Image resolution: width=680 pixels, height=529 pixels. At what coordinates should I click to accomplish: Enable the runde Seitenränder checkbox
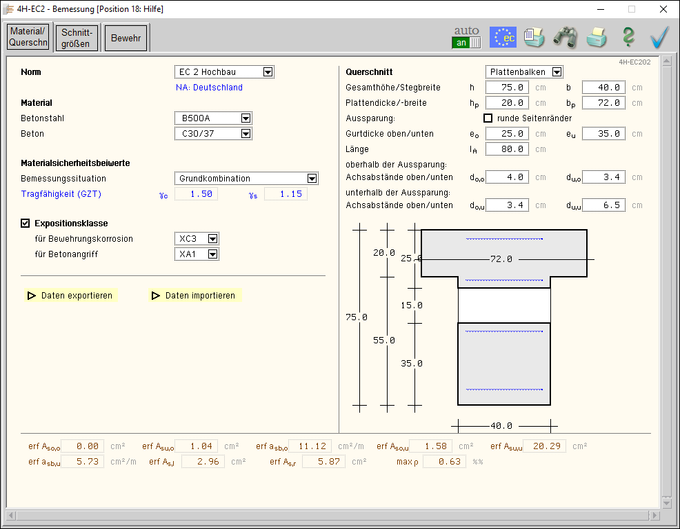click(488, 118)
